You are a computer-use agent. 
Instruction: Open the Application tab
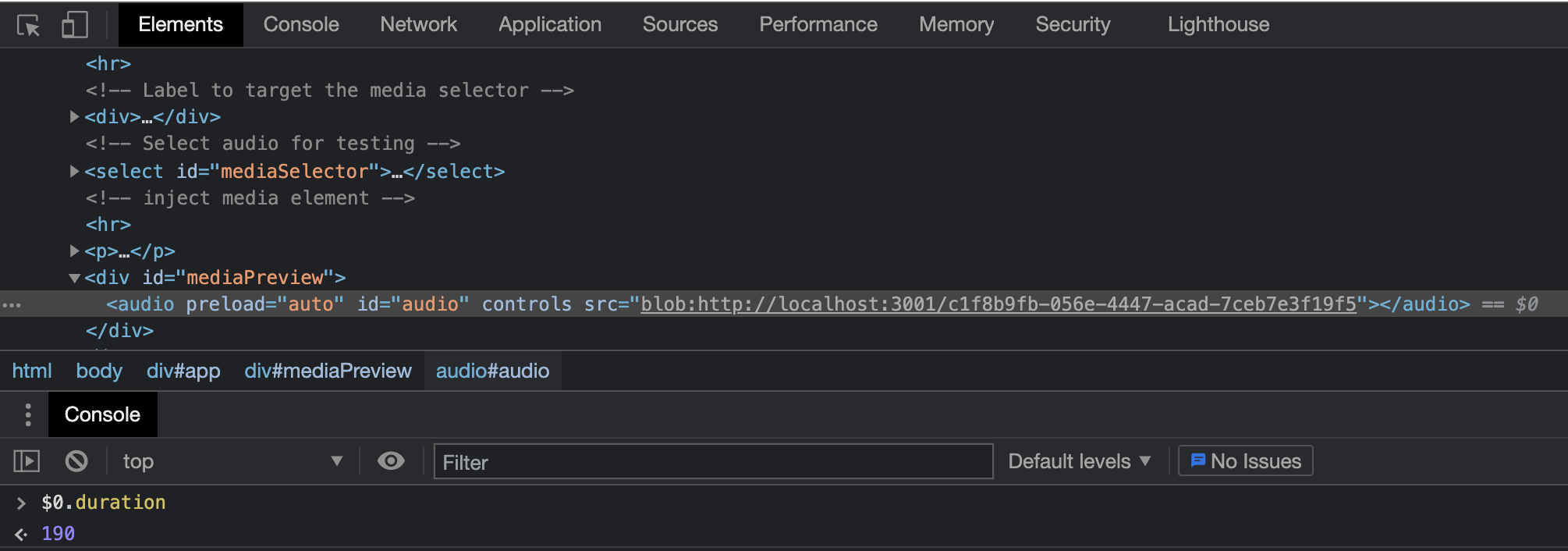(x=550, y=24)
